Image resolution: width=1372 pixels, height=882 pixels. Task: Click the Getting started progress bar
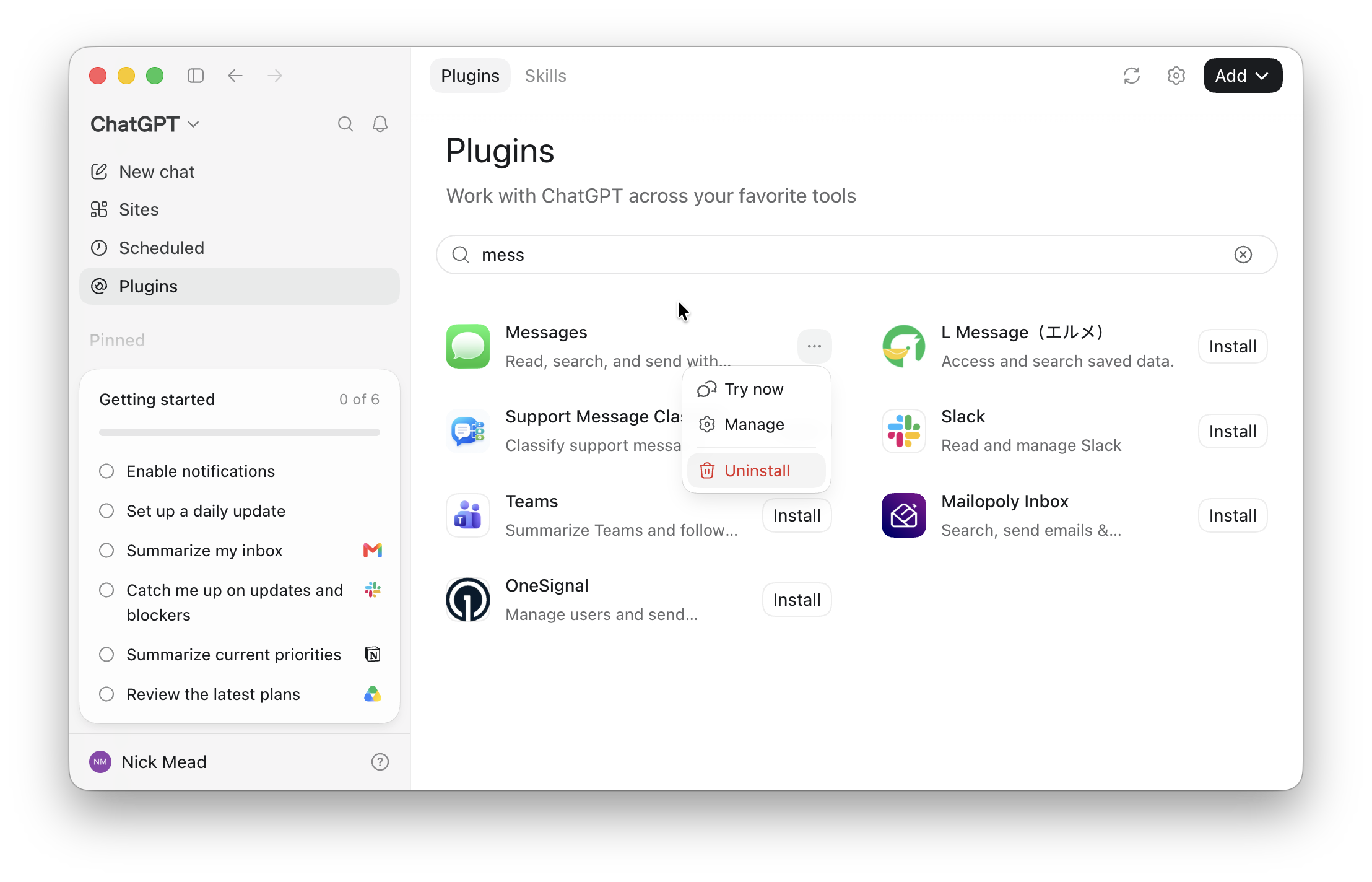click(x=240, y=432)
